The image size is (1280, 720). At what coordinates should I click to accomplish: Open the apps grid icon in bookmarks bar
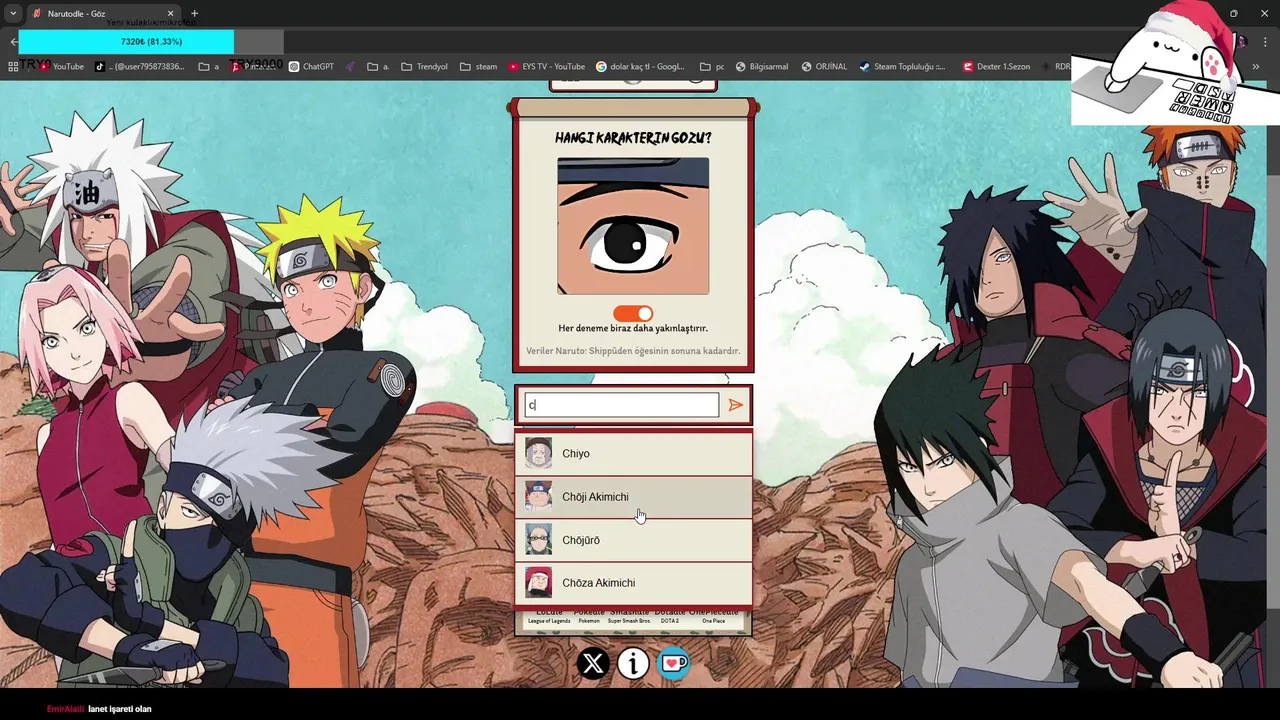click(x=13, y=67)
